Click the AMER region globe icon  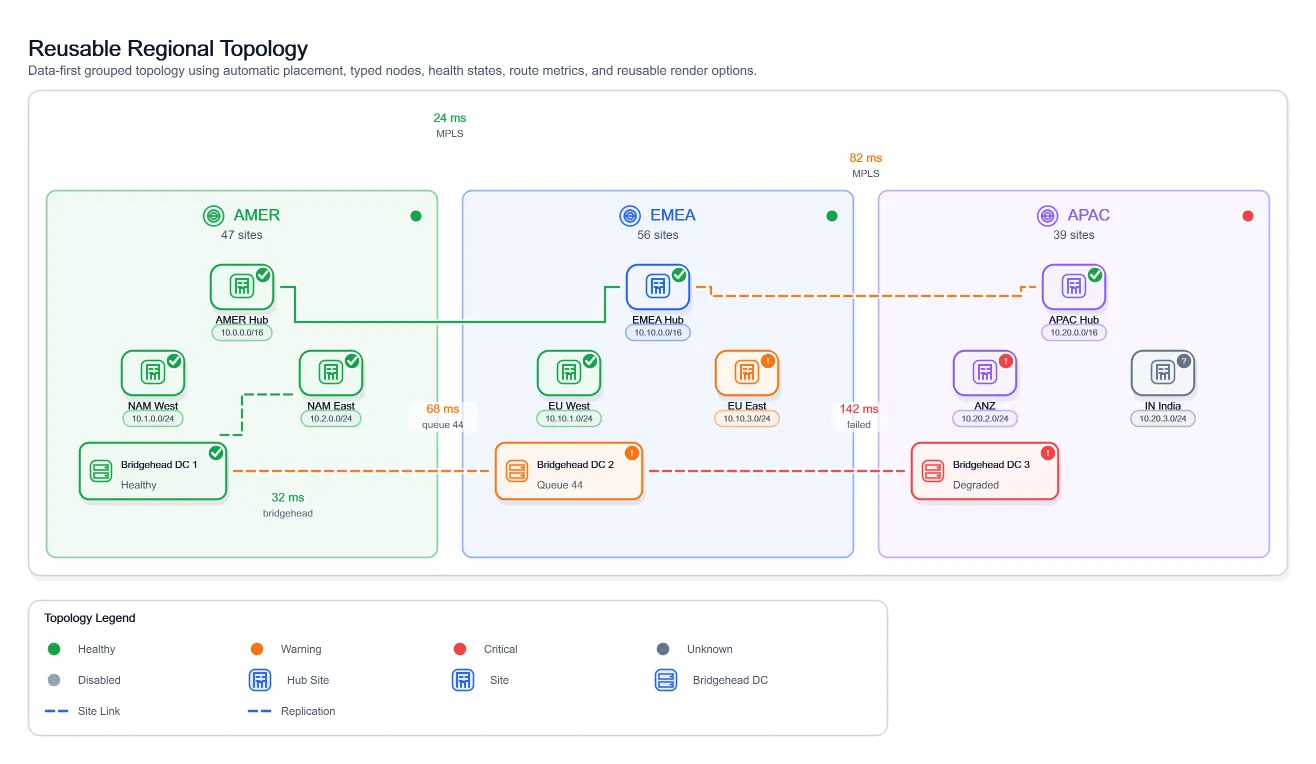click(213, 215)
